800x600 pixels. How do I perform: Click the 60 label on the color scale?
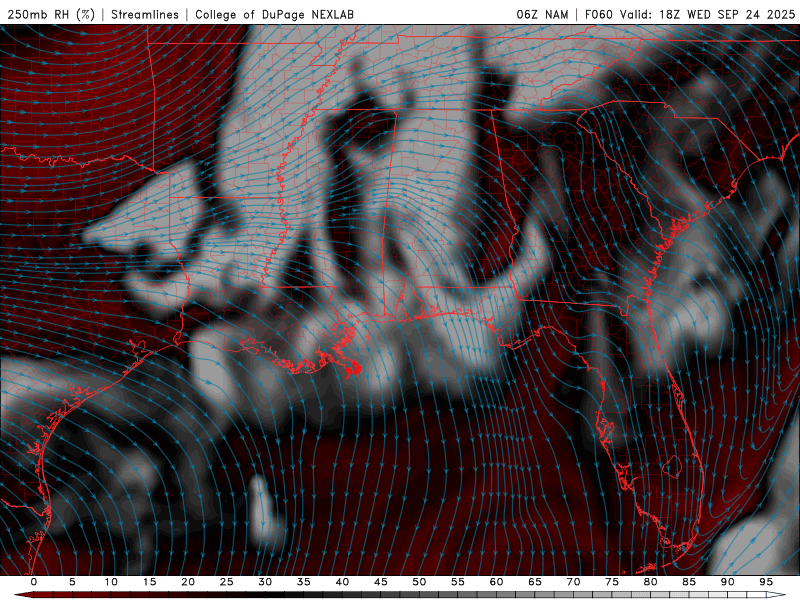tap(496, 582)
